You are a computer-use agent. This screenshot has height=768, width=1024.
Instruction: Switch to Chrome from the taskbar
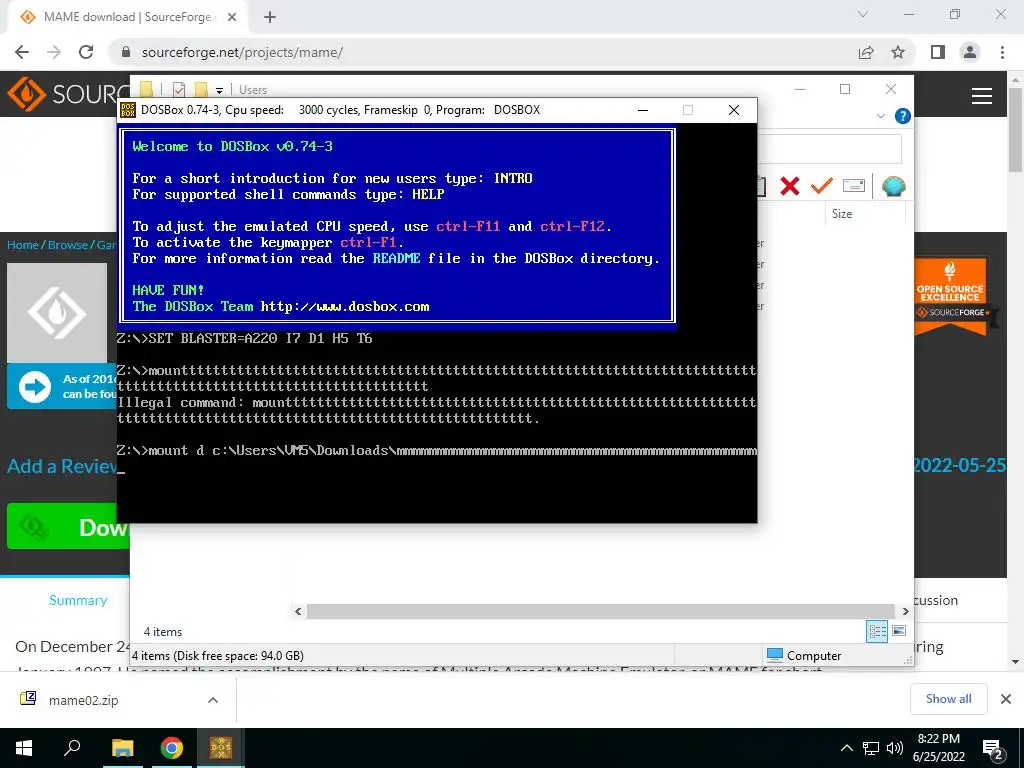pos(172,748)
